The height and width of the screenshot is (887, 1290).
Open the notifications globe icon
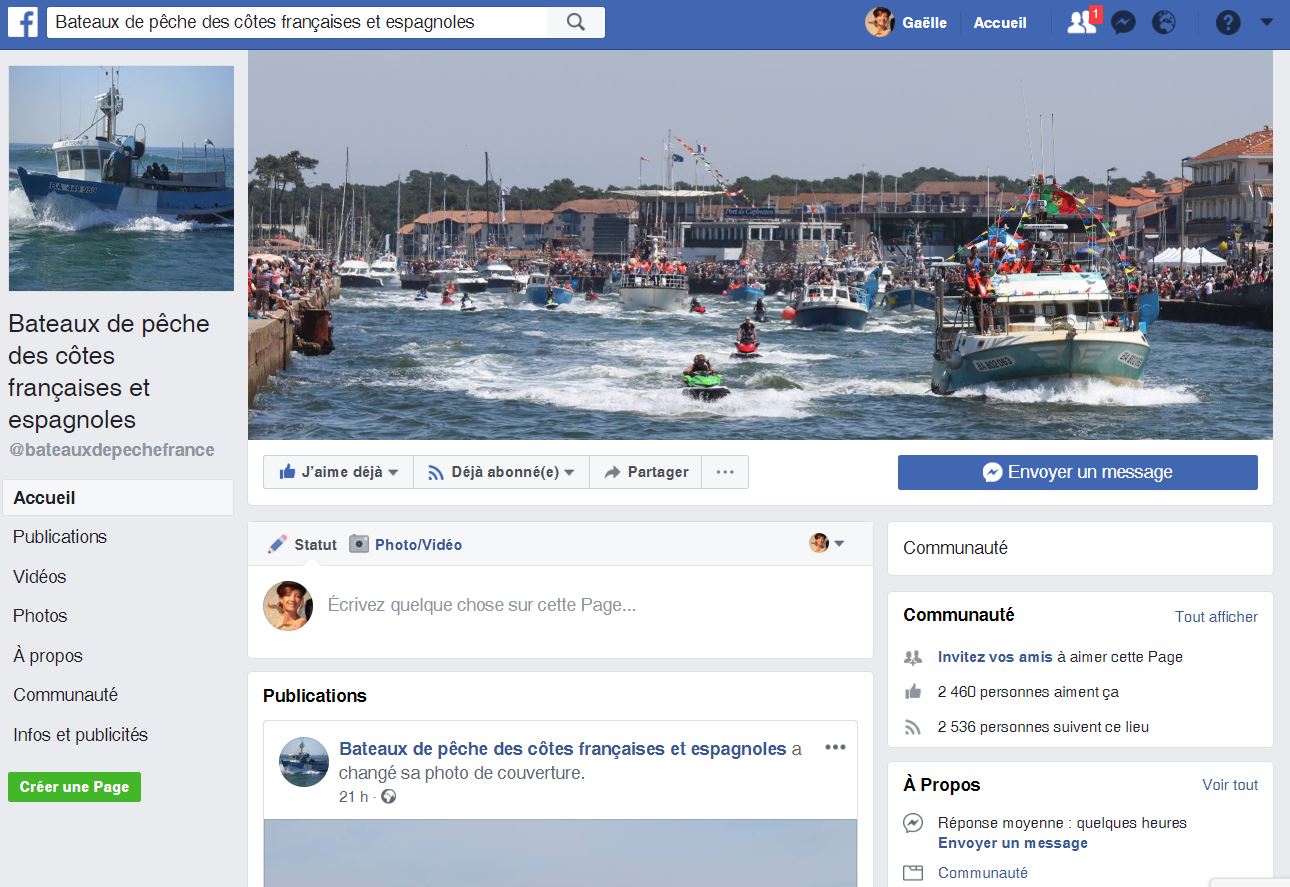[1164, 22]
